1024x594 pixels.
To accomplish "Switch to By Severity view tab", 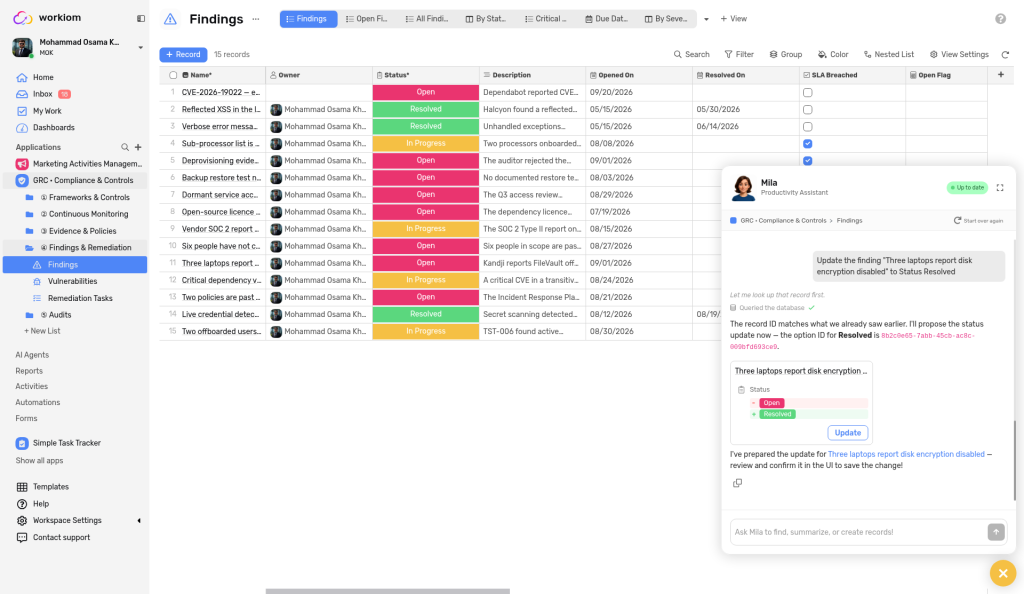I will tap(666, 19).
